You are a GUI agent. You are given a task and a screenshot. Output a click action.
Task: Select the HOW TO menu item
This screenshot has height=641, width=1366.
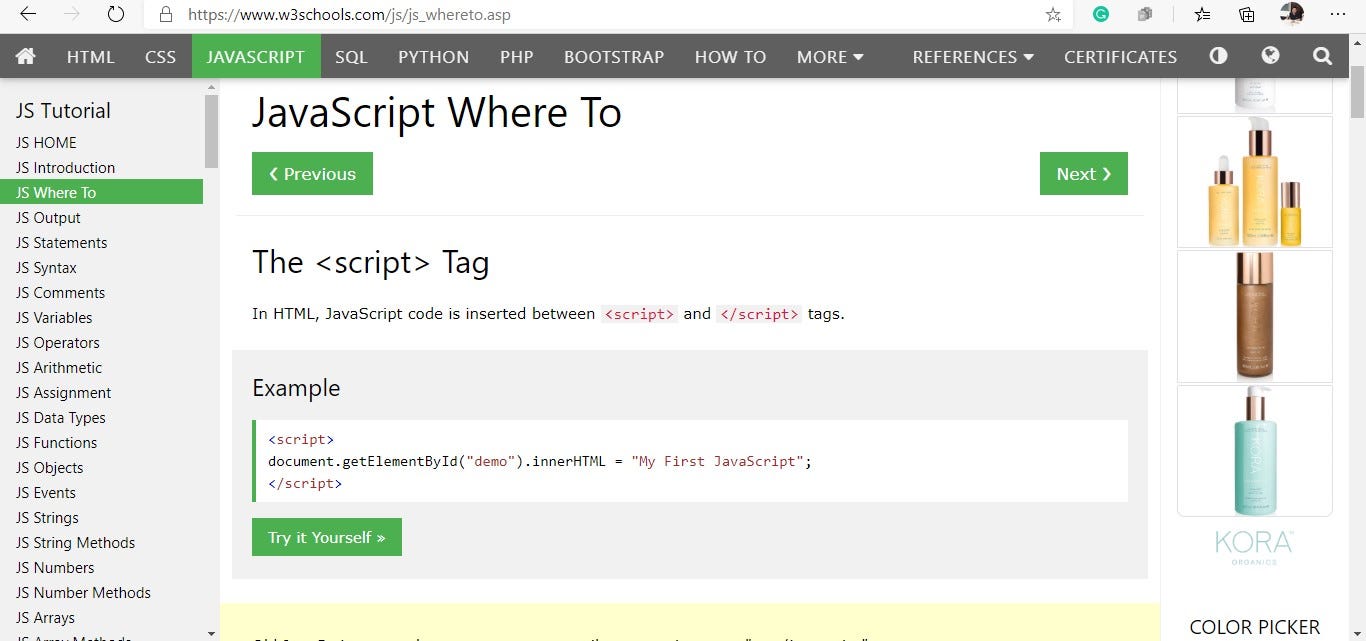pos(730,56)
